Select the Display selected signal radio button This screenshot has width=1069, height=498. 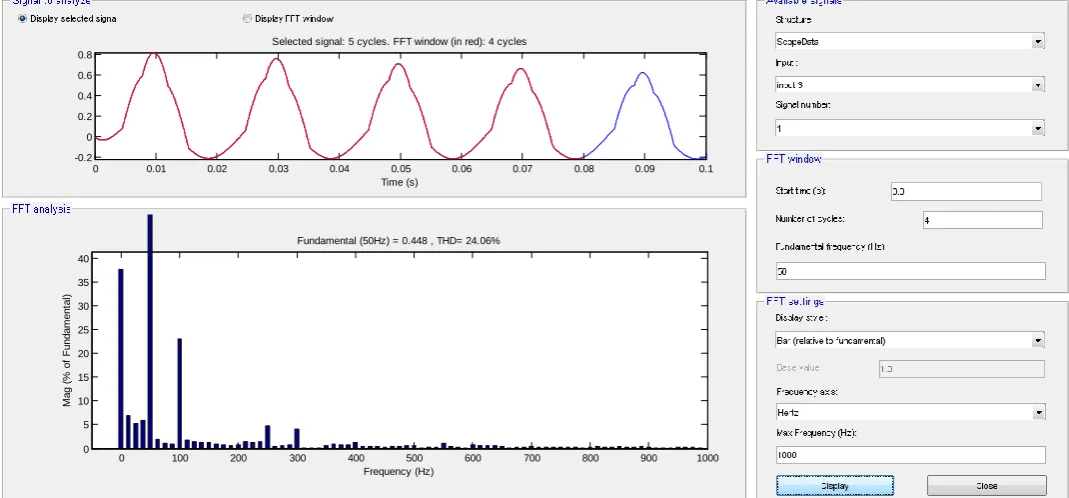(x=22, y=19)
